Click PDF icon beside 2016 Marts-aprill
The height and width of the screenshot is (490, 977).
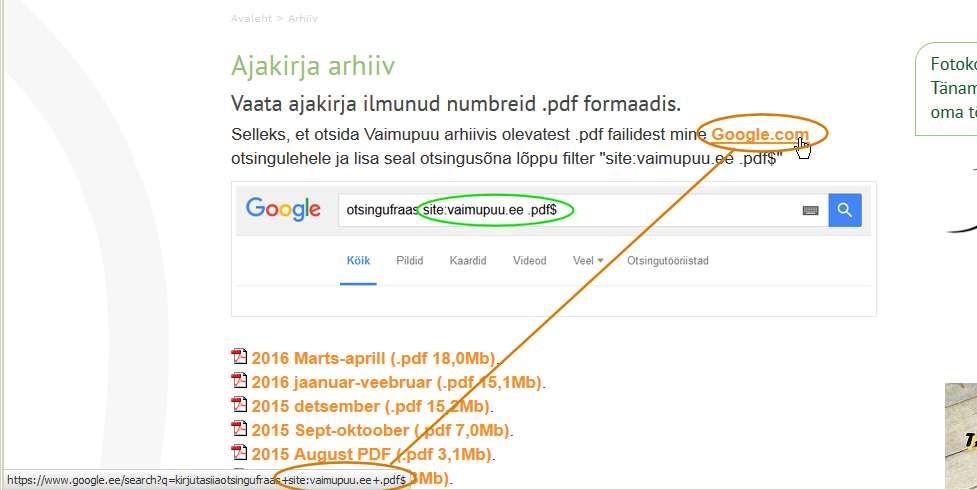click(x=239, y=357)
